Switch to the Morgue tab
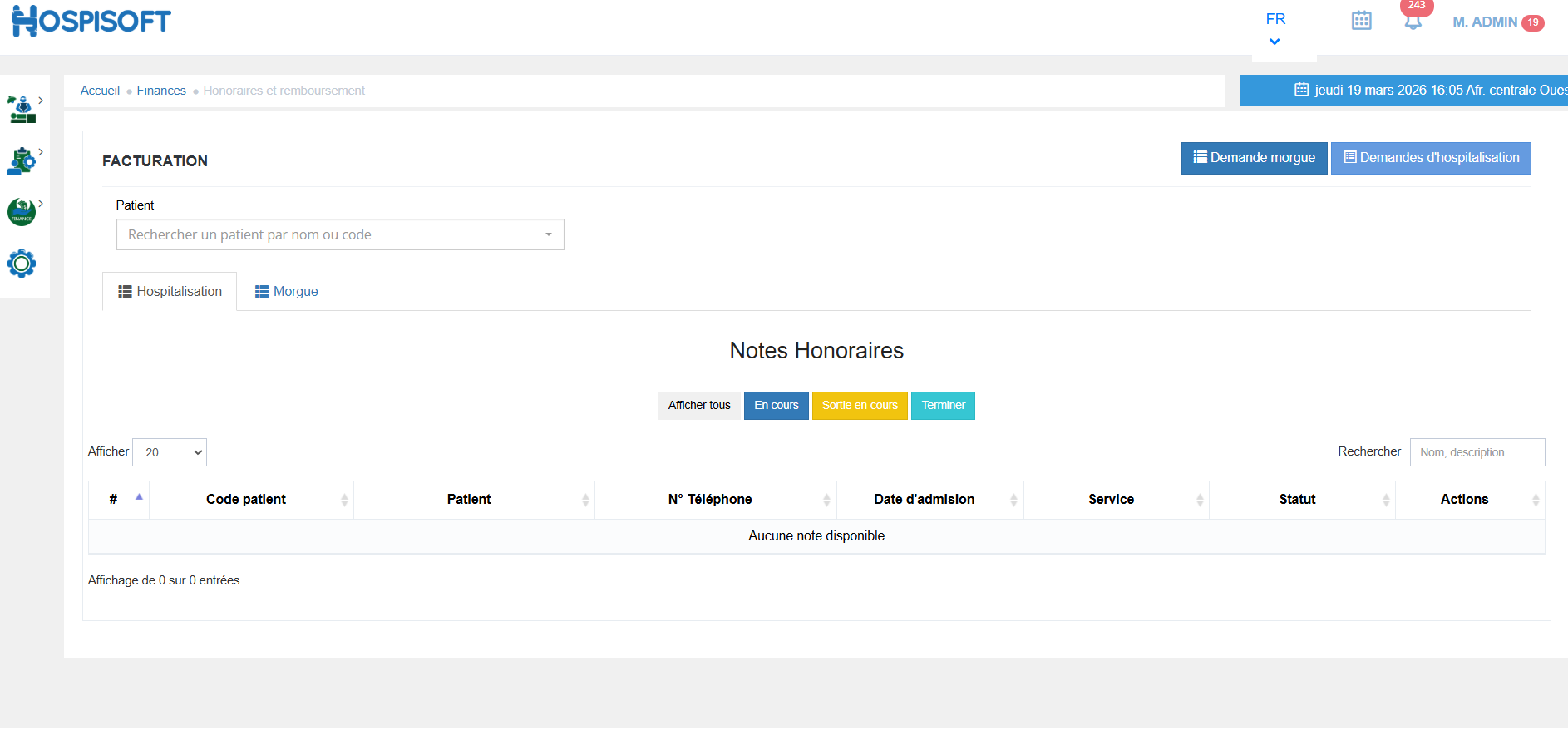The height and width of the screenshot is (730, 1568). click(x=286, y=292)
